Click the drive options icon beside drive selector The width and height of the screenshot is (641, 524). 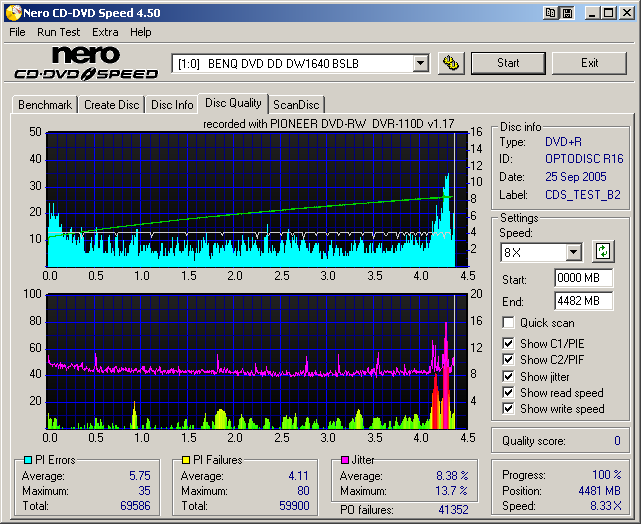coord(451,63)
